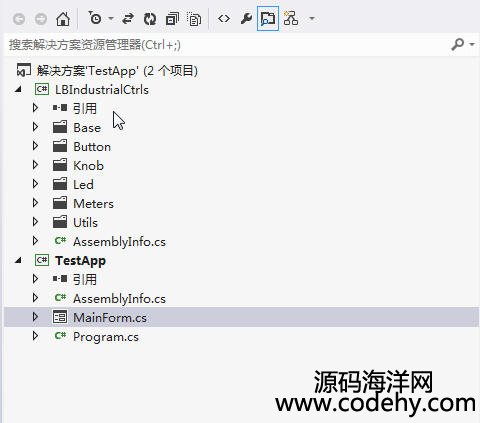Click the collapse all icon
The height and width of the screenshot is (423, 480).
click(172, 19)
